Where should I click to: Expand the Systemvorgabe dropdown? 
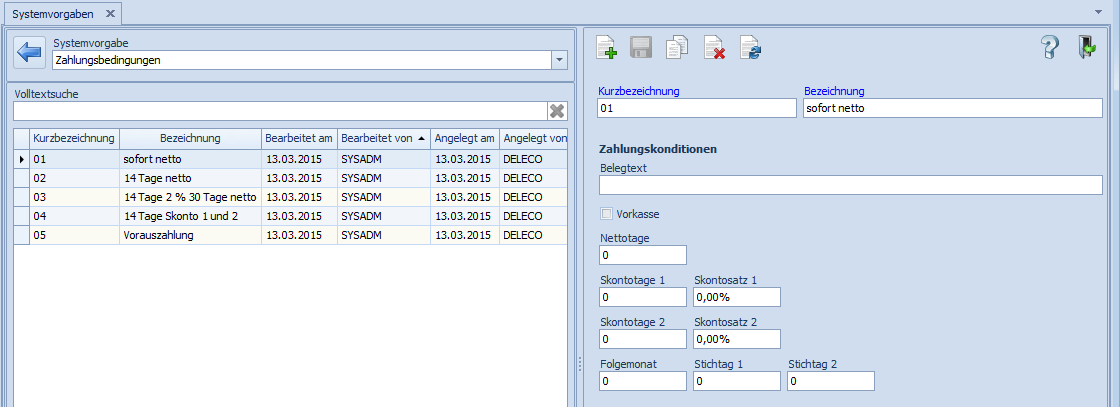[x=558, y=60]
